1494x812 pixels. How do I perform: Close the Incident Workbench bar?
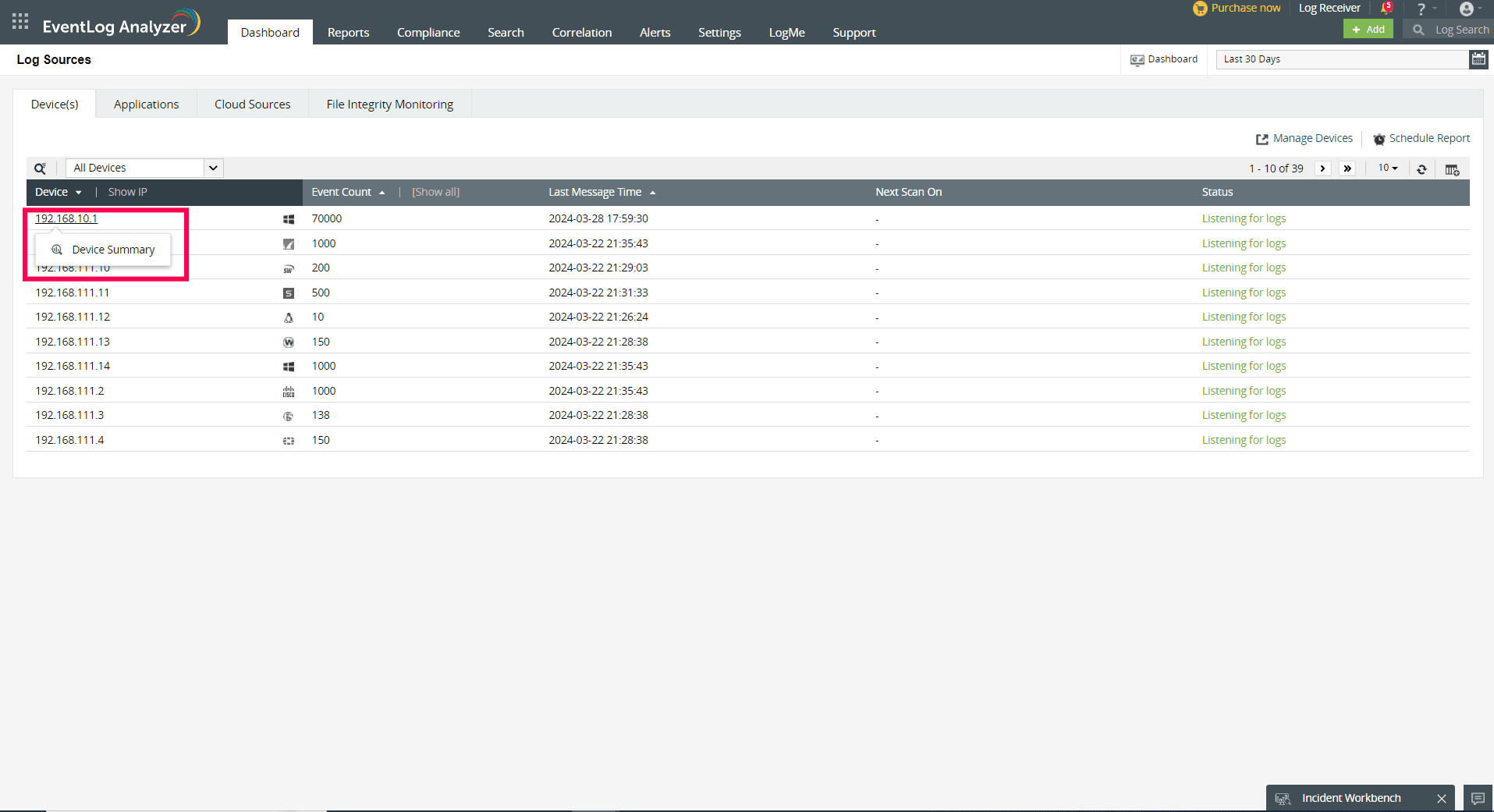[1442, 799]
